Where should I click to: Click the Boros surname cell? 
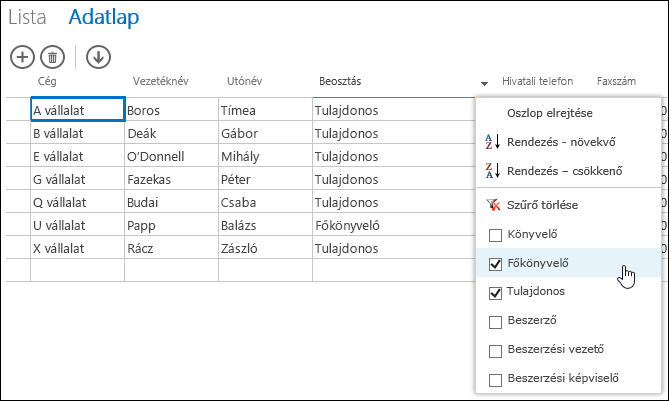point(172,109)
